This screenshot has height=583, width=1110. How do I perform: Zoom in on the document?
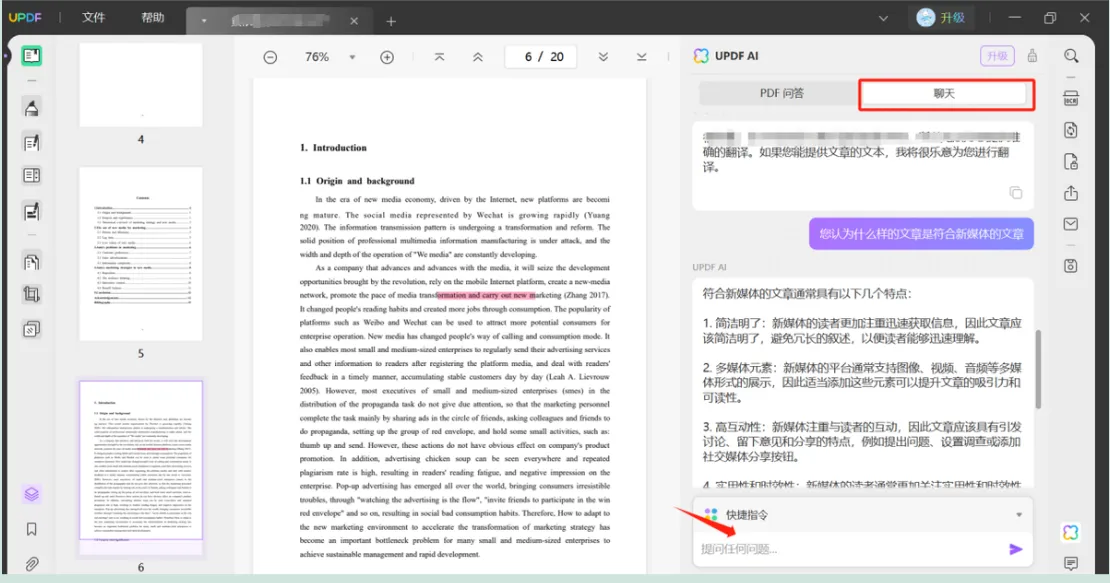click(x=387, y=57)
